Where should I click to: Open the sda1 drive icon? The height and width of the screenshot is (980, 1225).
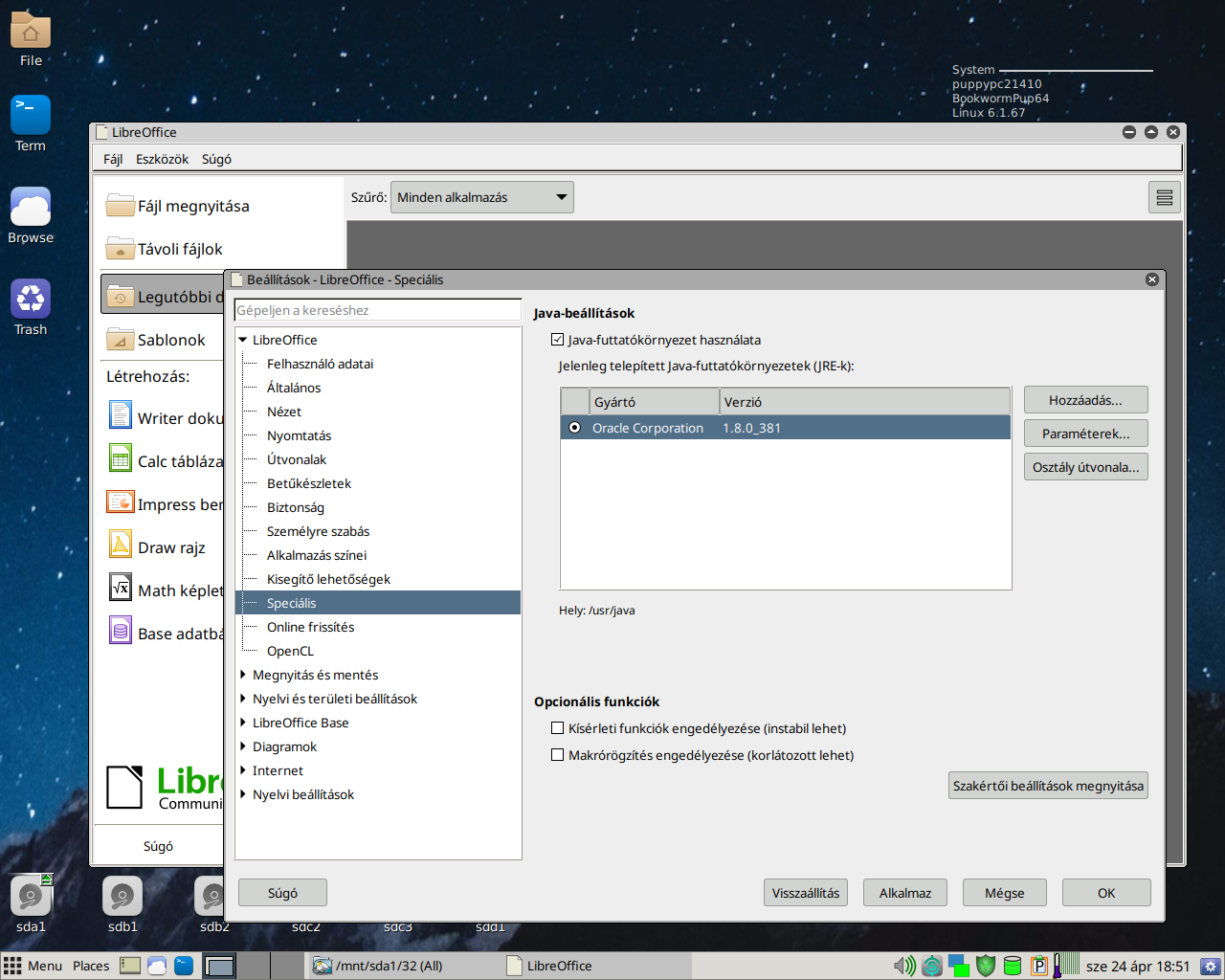(x=31, y=897)
